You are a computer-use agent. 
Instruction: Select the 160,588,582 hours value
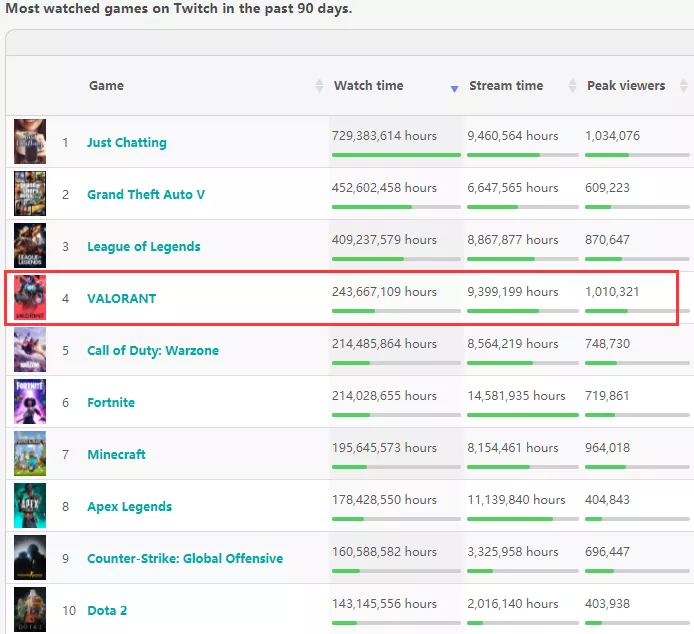coord(384,552)
